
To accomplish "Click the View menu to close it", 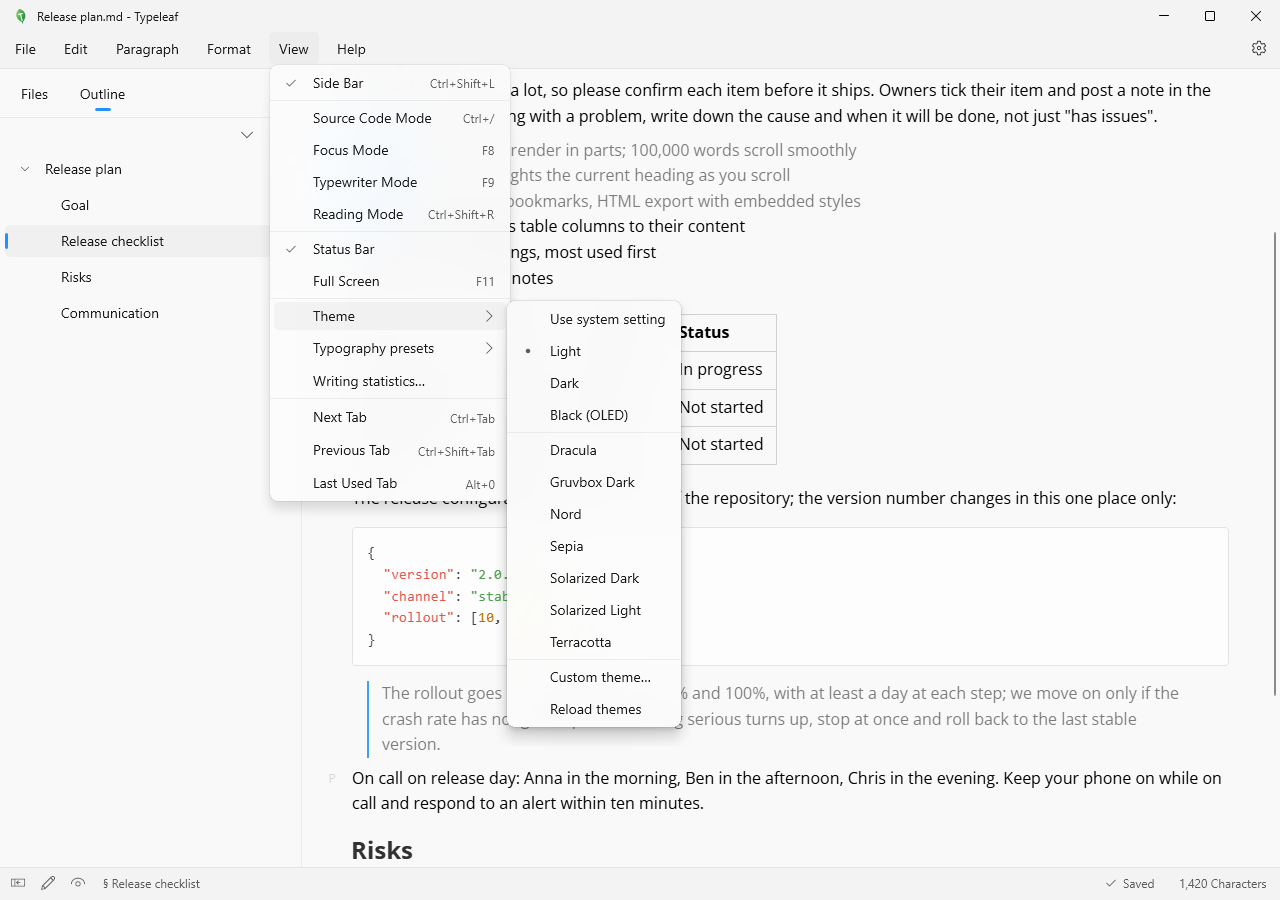I will 294,49.
